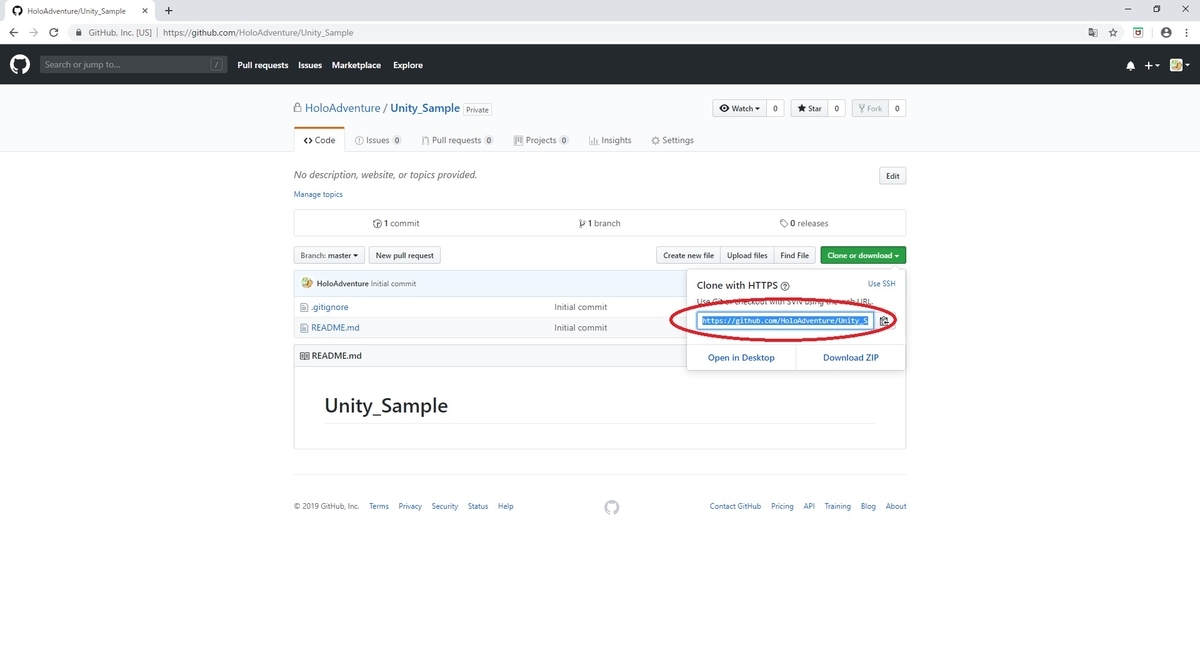Open Terms footer link
The width and height of the screenshot is (1200, 650).
(x=379, y=506)
